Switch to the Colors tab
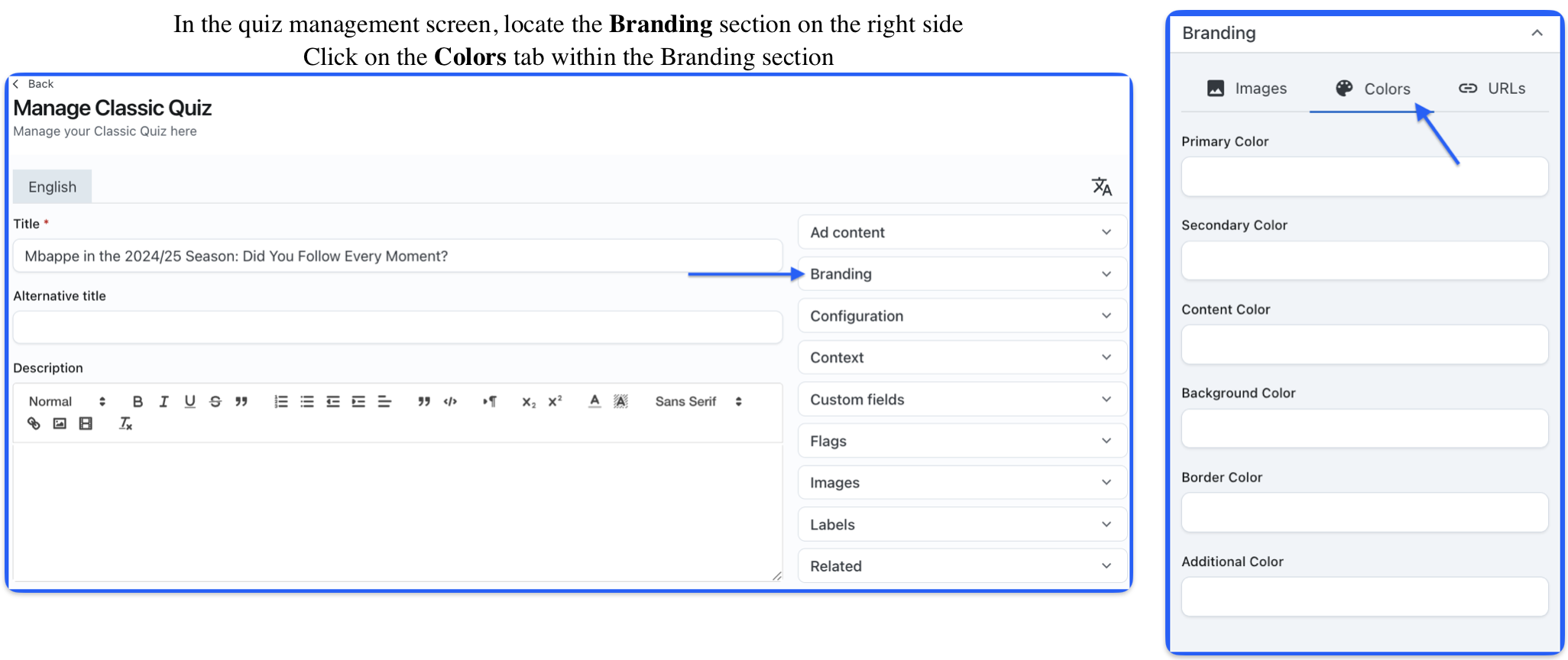Viewport: 1568px width, 660px height. click(x=1373, y=89)
